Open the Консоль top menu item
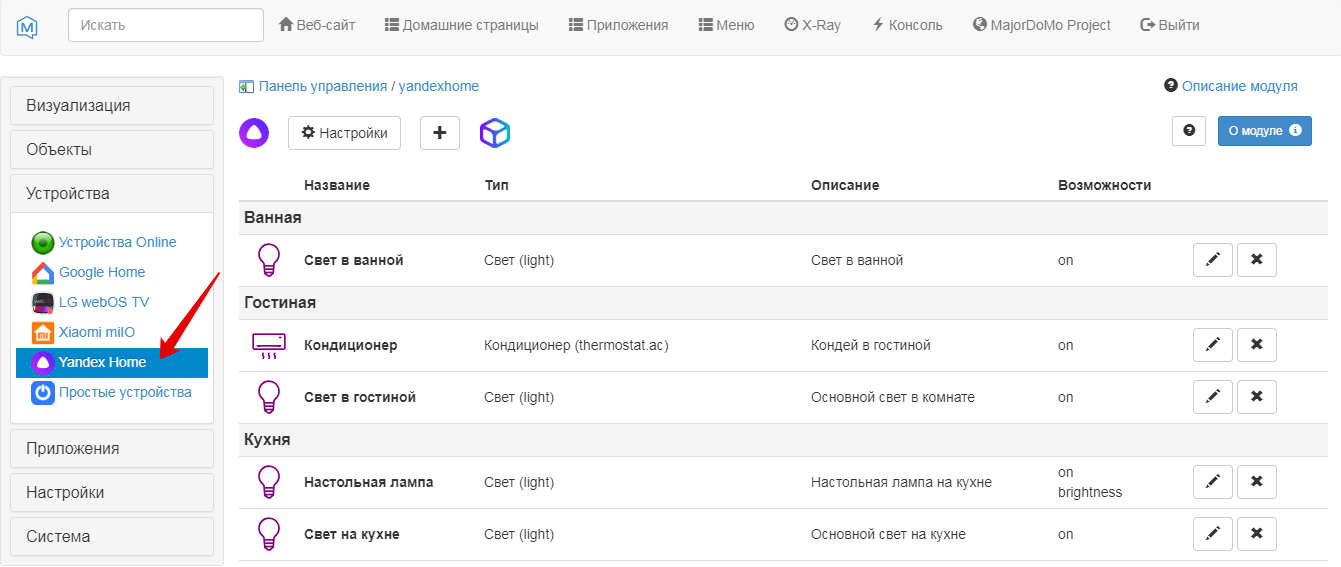1341x567 pixels. coord(907,25)
